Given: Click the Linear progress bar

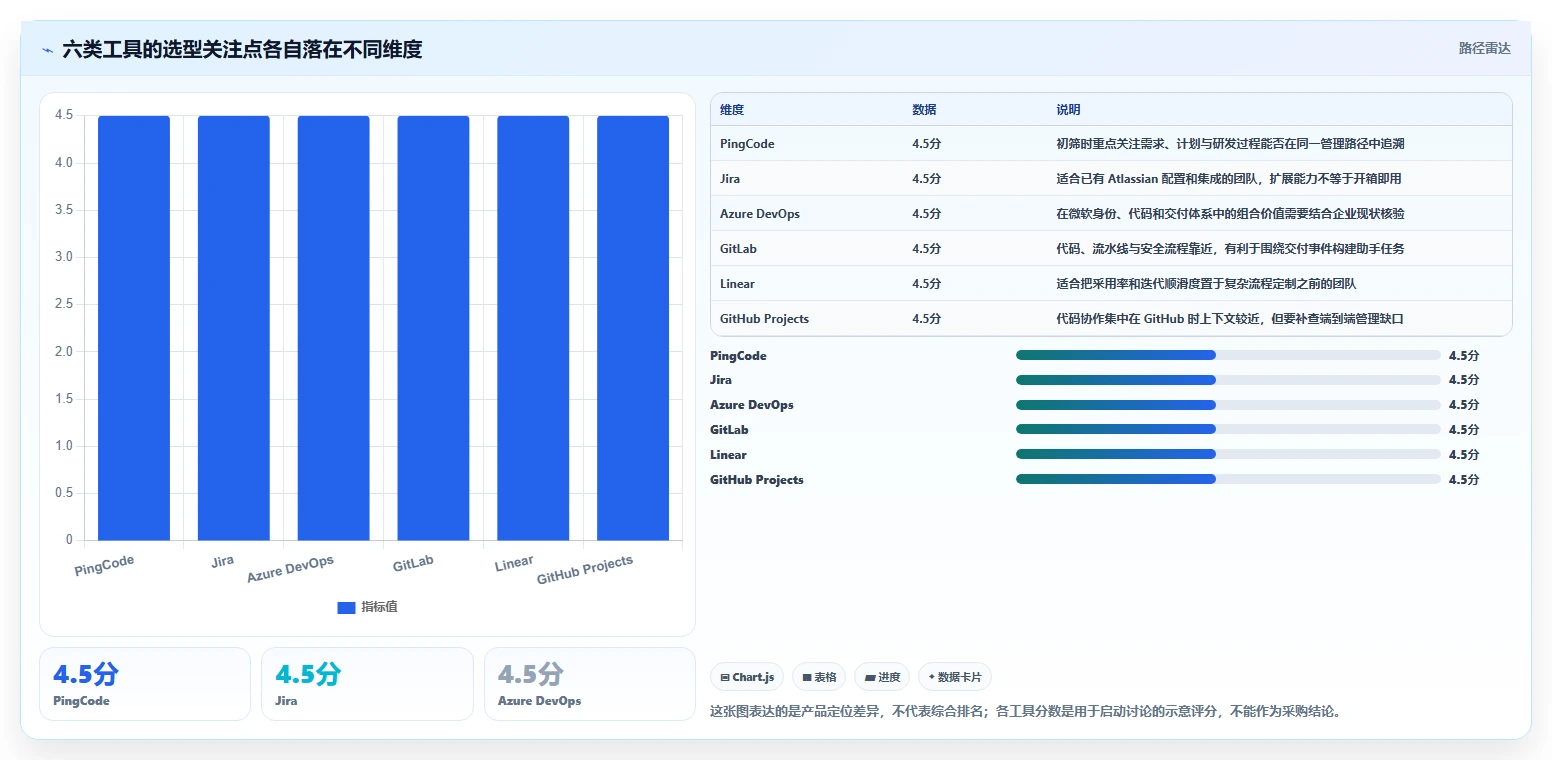Looking at the screenshot, I should (1228, 454).
